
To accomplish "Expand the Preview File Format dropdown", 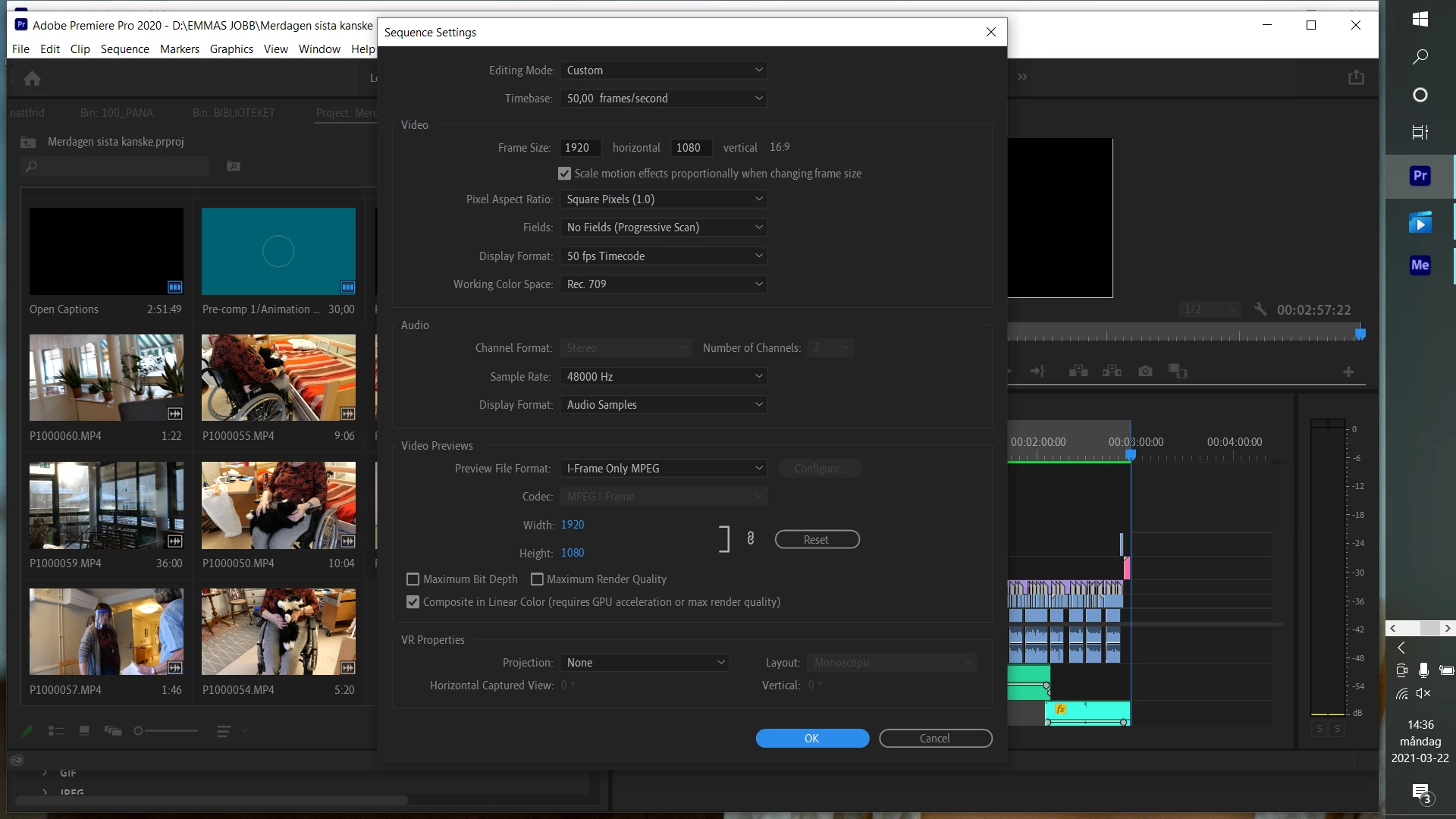I will [x=664, y=469].
